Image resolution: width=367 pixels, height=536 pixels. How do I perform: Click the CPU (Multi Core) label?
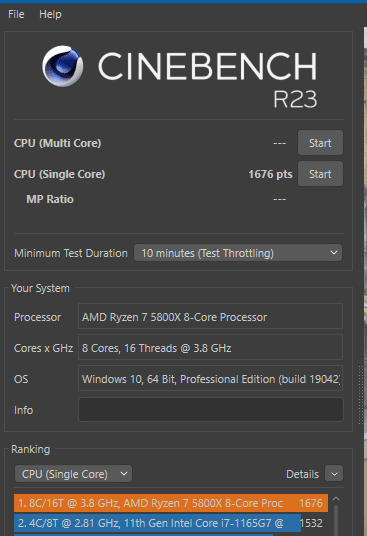[57, 143]
